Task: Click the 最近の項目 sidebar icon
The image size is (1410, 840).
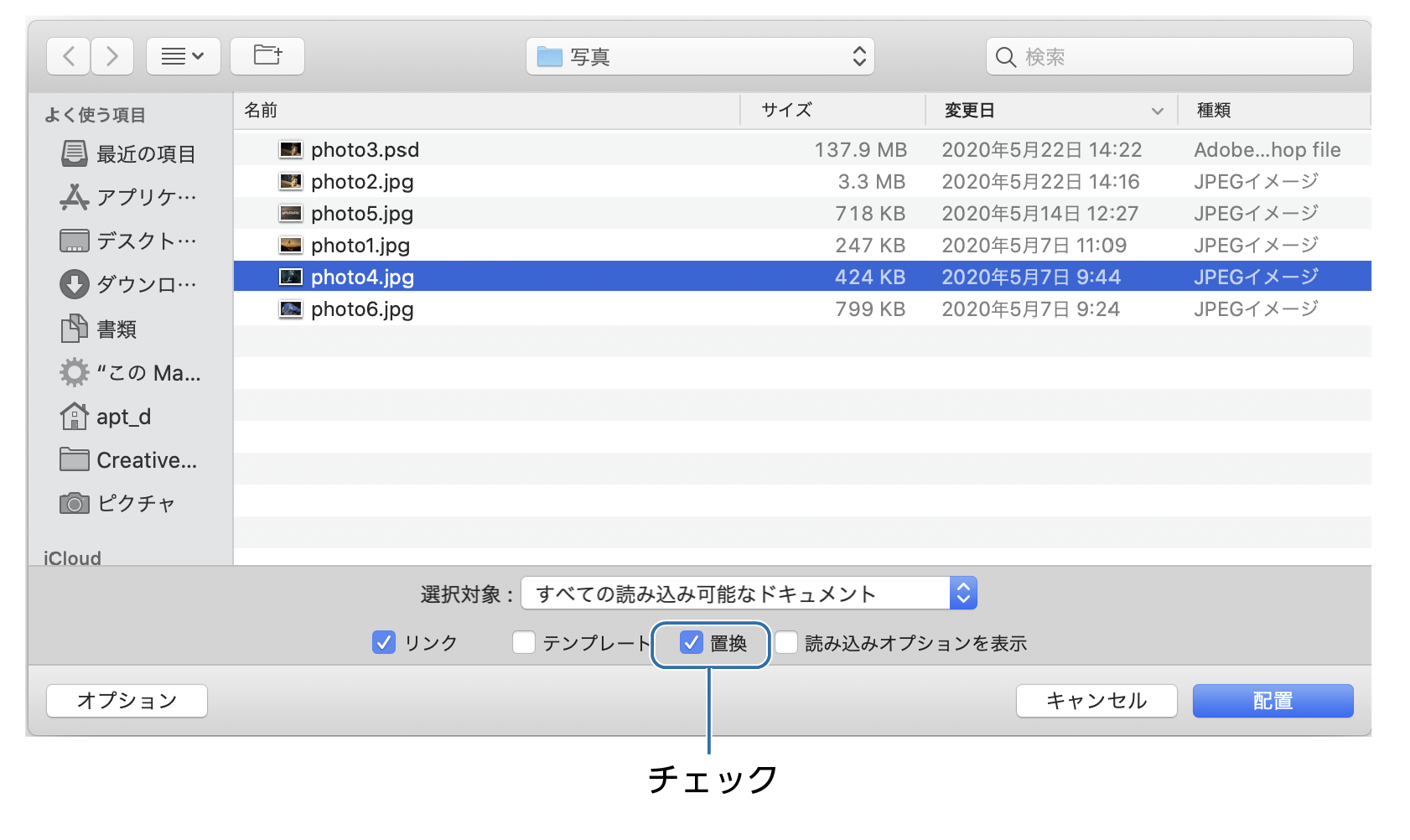Action: coord(75,153)
